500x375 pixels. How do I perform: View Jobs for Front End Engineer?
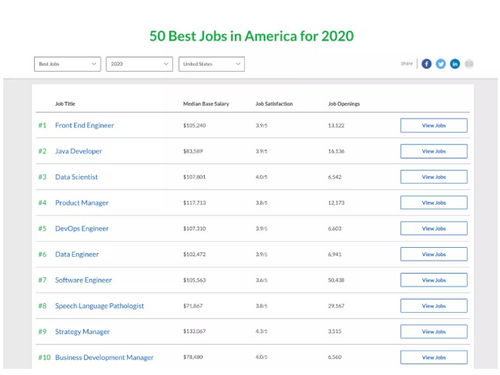(x=434, y=125)
